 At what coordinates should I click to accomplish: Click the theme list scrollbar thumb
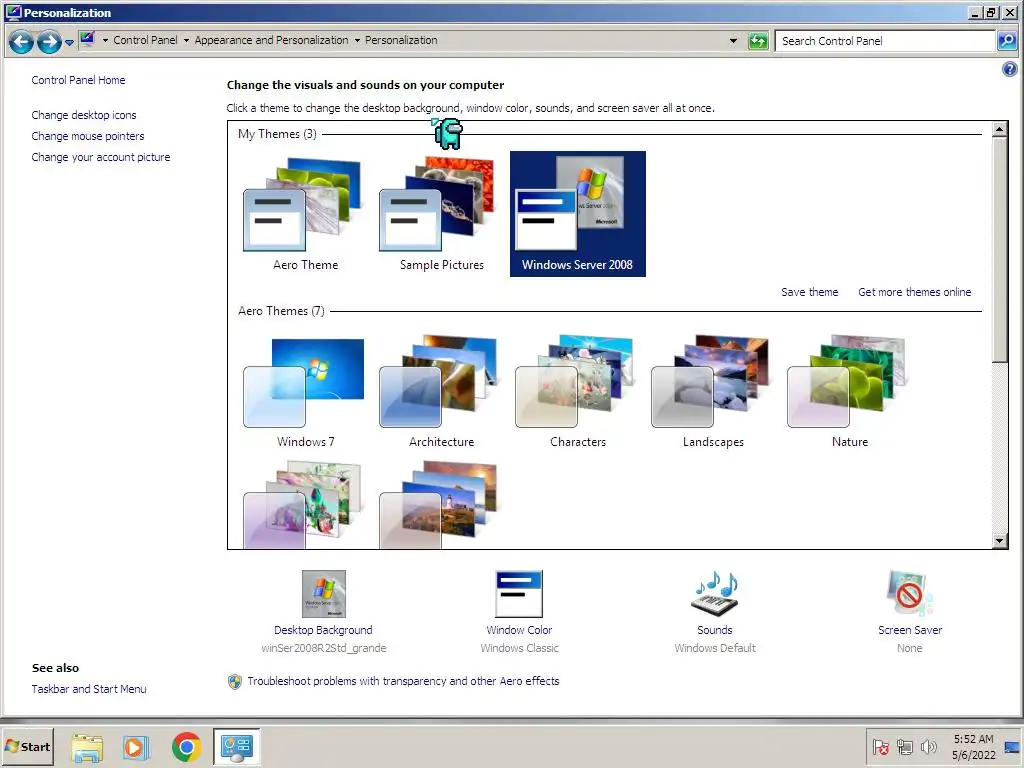[x=999, y=249]
